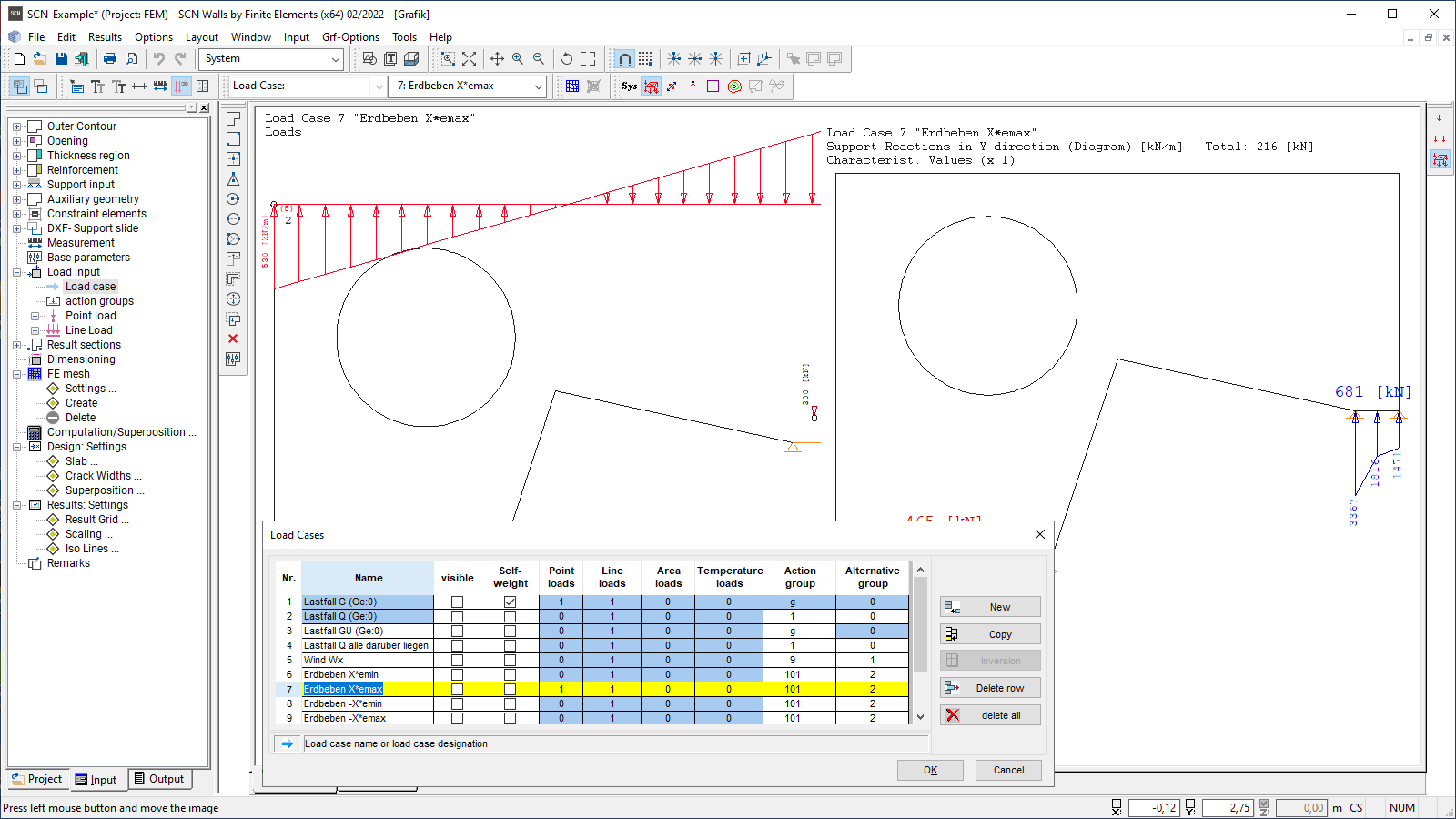Toggle visible checkbox for Erdbeben X*emin row 6
The height and width of the screenshot is (819, 1456).
[x=458, y=674]
